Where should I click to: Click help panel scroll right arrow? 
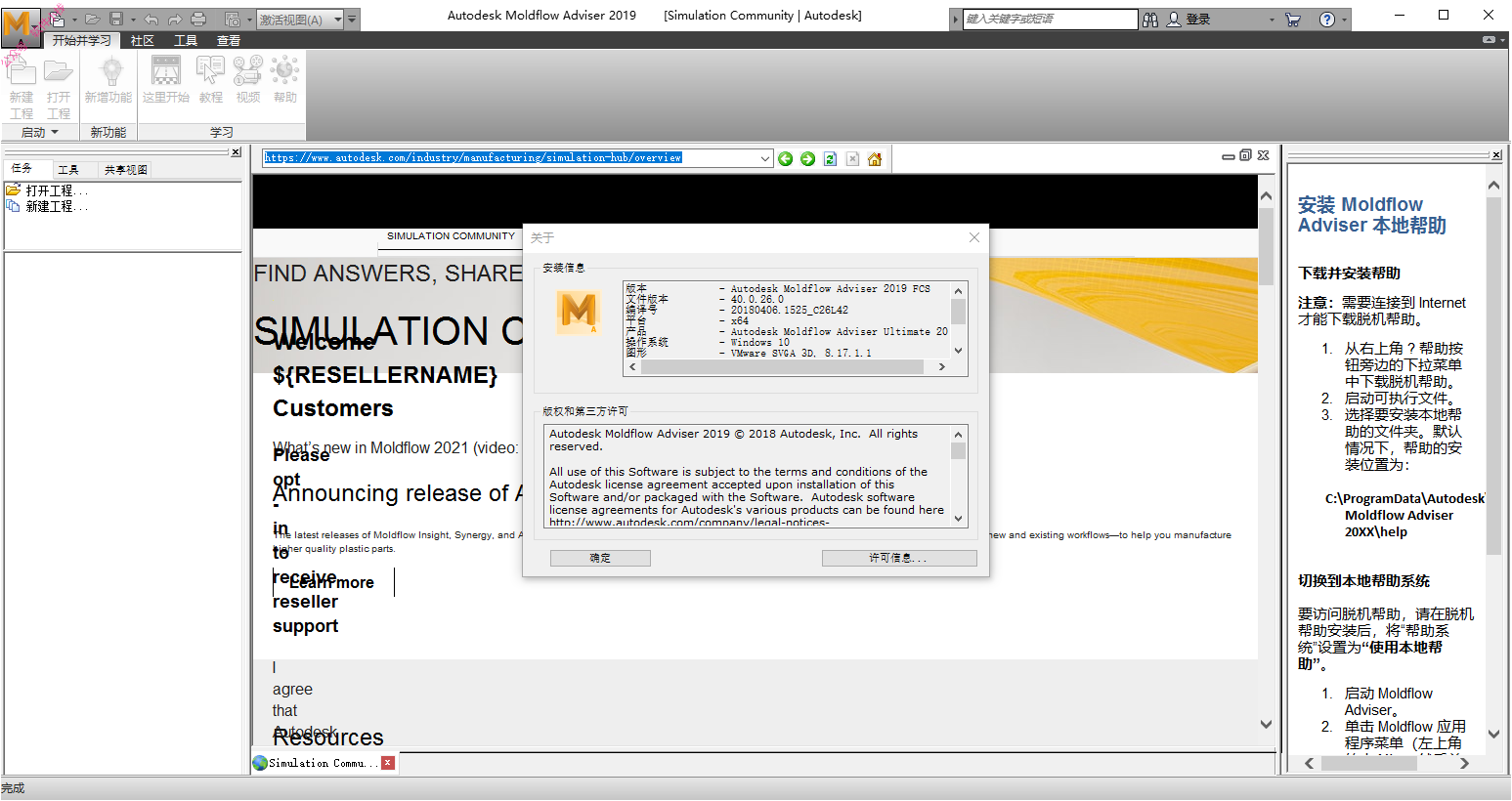(1463, 764)
